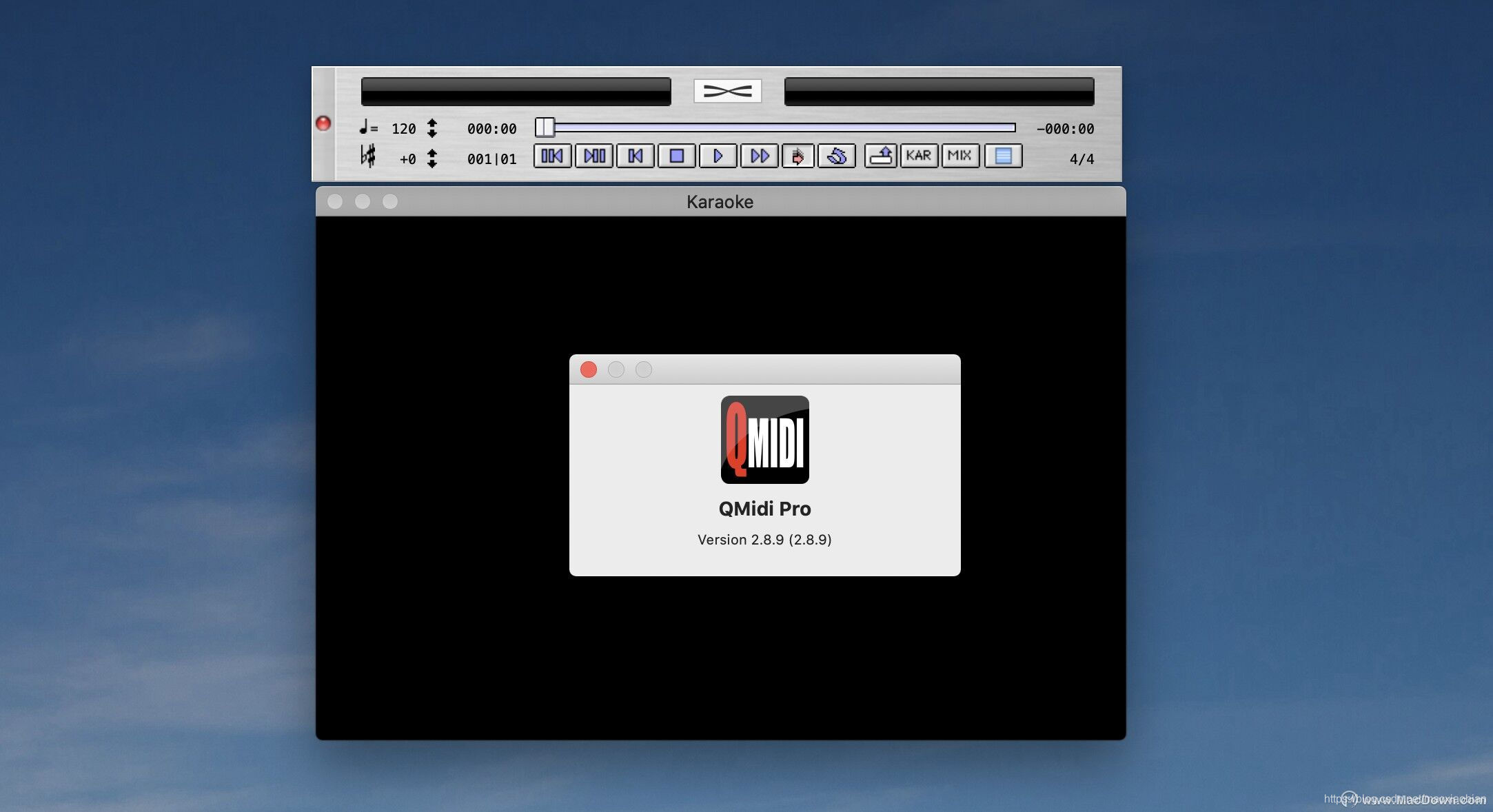Close the QMidi Pro about dialog

[589, 369]
